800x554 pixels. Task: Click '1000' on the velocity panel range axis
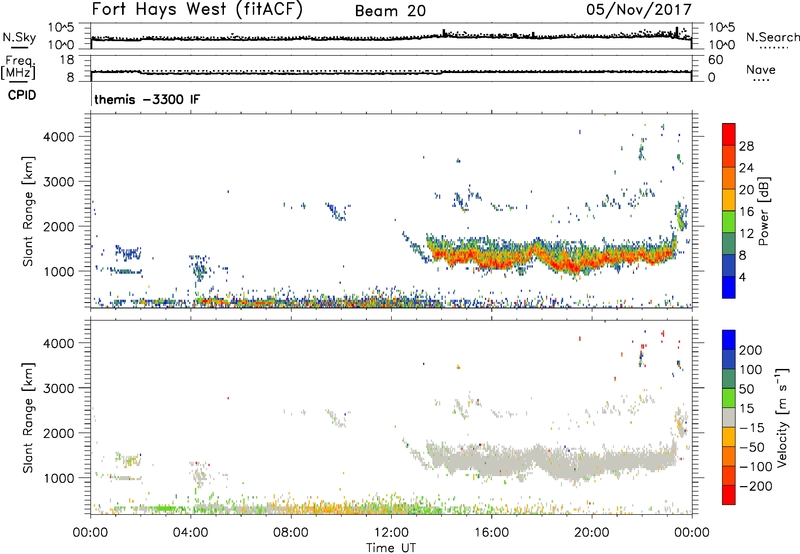click(59, 478)
